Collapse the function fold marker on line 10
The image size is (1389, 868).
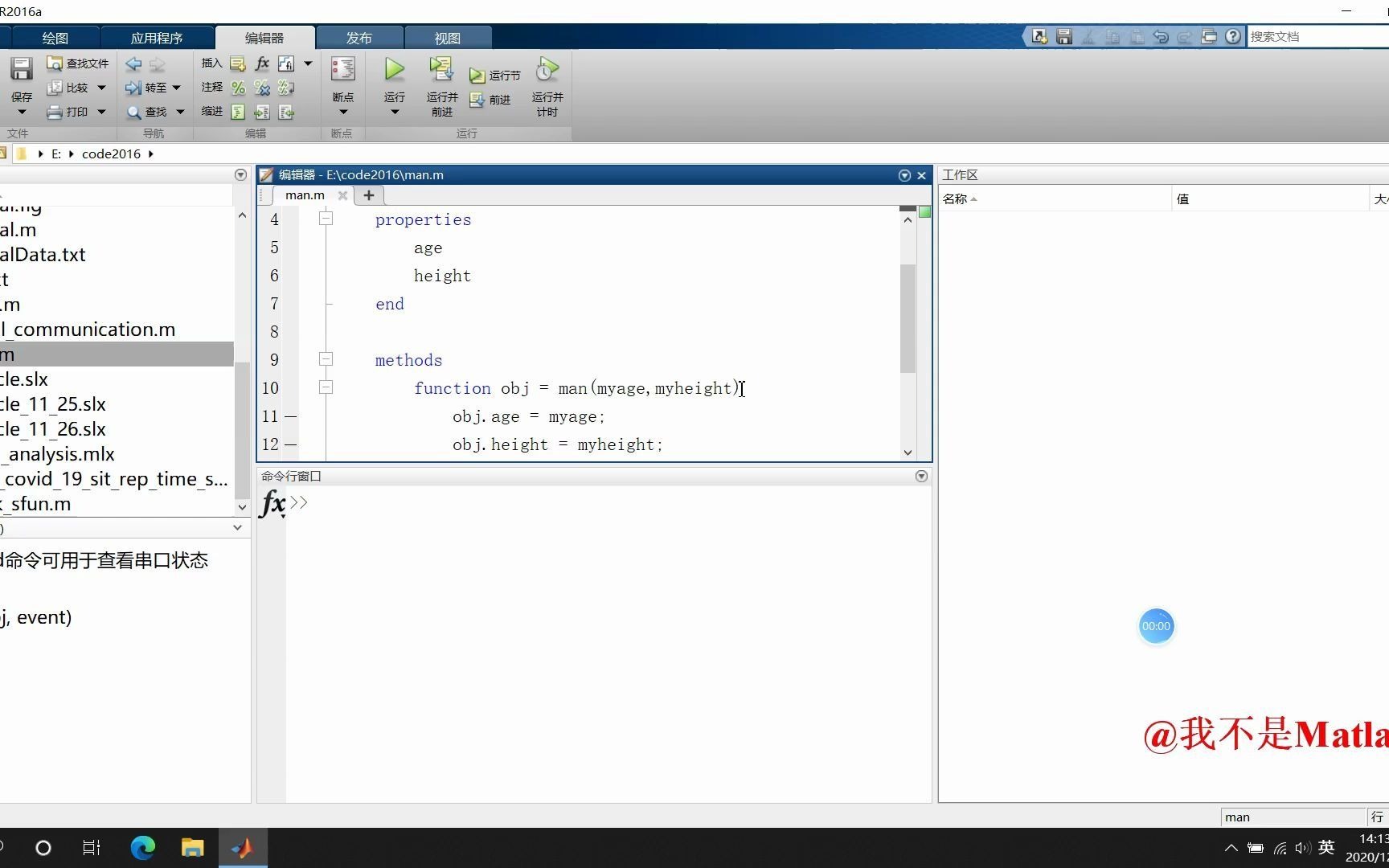click(326, 387)
